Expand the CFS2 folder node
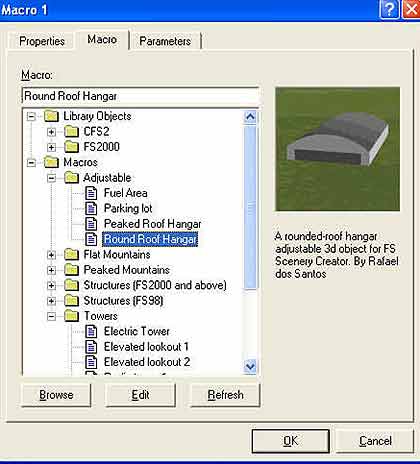Viewport: 420px width, 464px height. point(51,132)
